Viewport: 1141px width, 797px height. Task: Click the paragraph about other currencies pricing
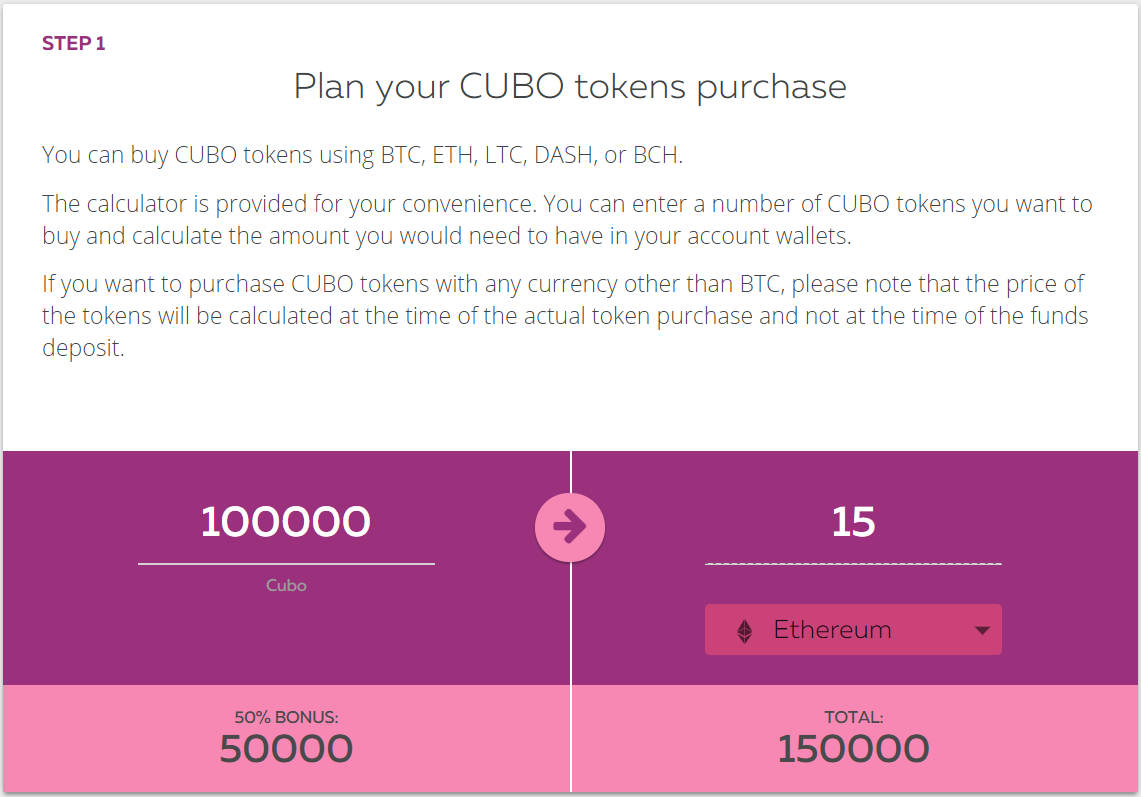[x=565, y=315]
